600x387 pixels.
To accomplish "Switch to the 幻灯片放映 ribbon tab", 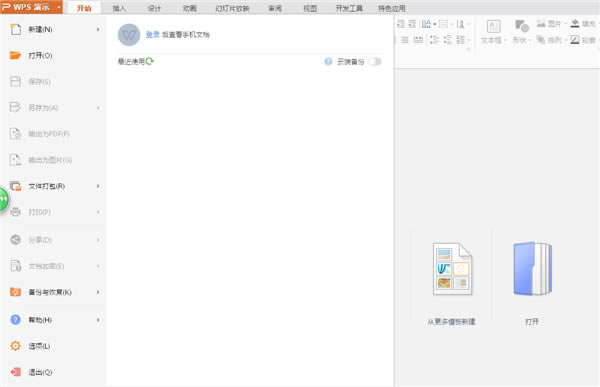I will tap(232, 8).
